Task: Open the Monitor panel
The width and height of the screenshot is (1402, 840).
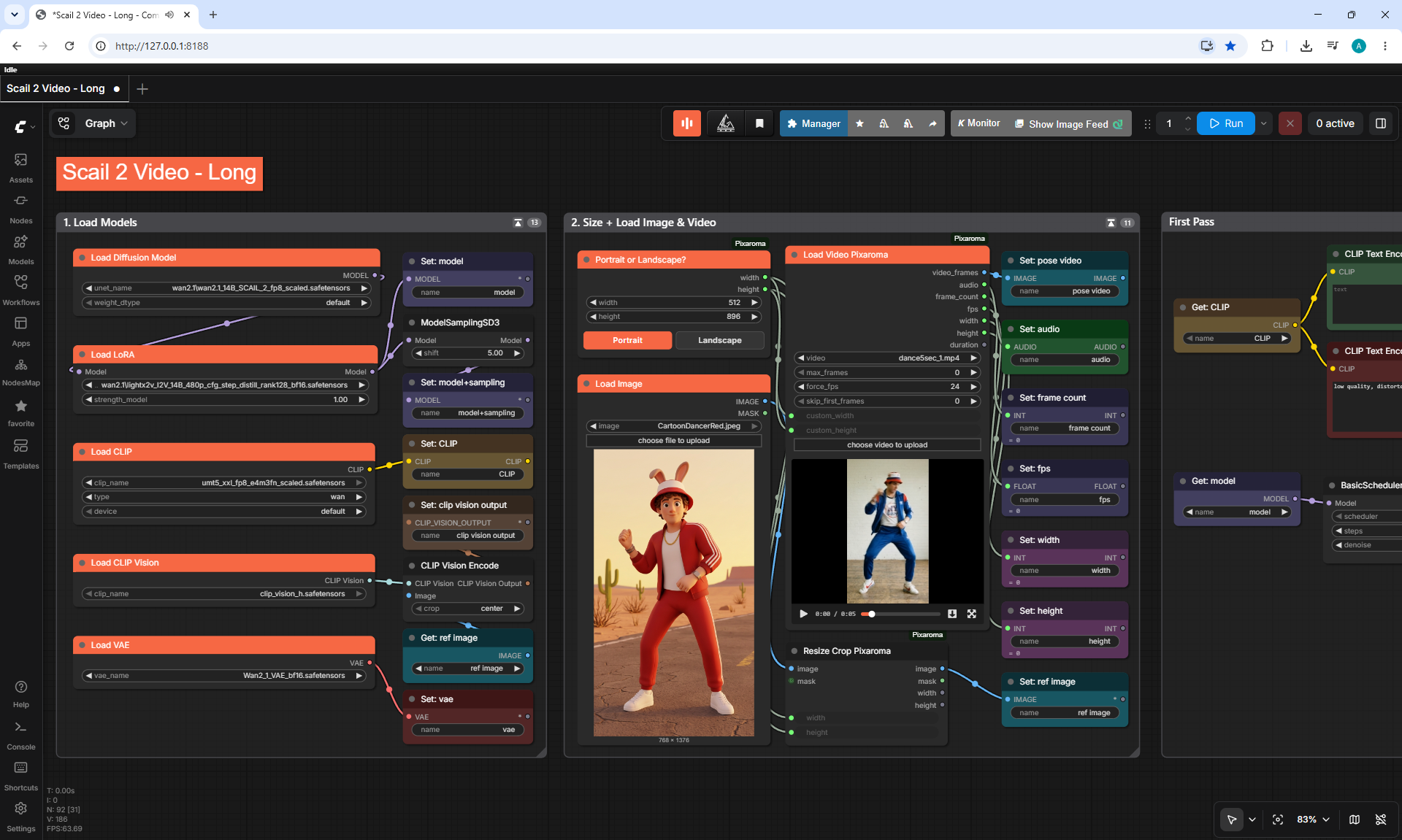Action: pos(978,123)
